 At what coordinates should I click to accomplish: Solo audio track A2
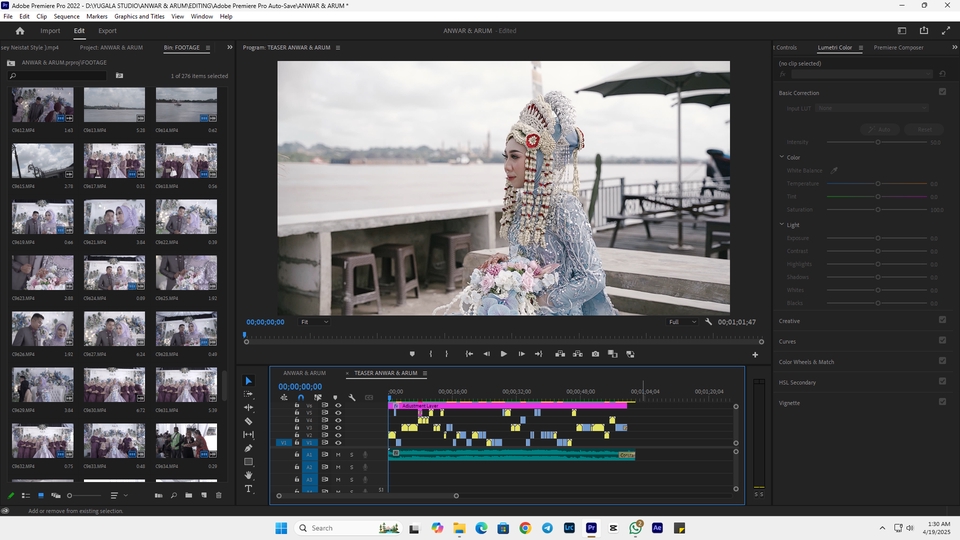[351, 467]
